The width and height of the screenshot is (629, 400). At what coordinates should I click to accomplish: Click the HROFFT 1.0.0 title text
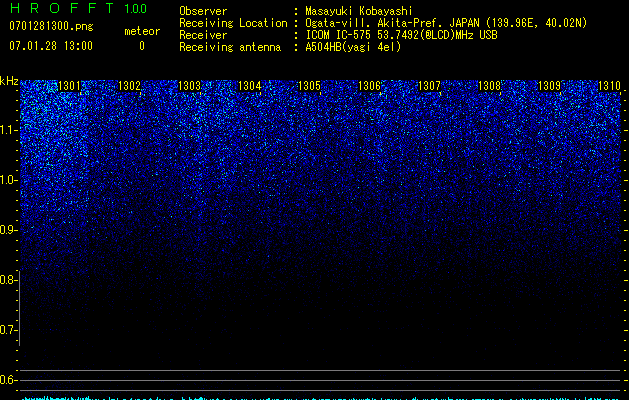[78, 8]
